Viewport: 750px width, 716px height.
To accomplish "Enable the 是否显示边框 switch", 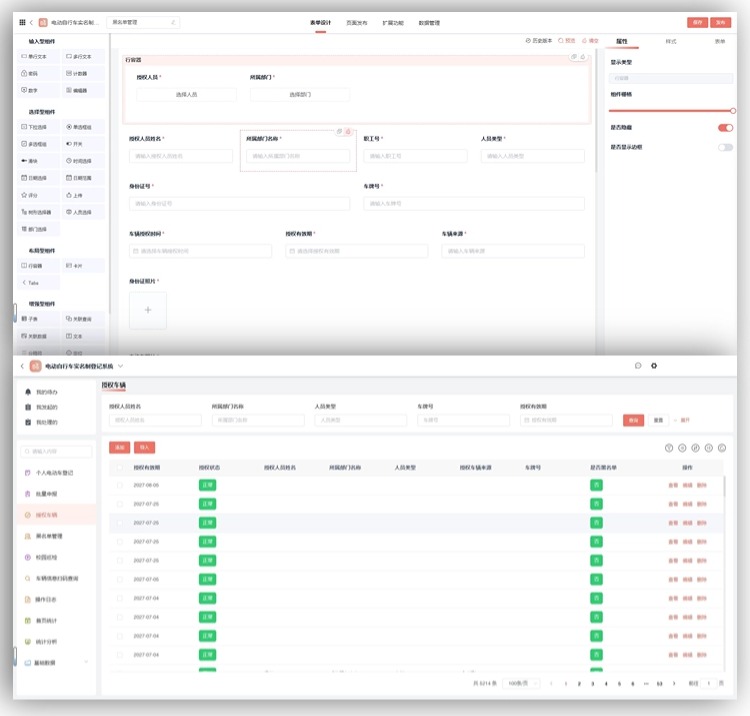I will click(x=725, y=147).
